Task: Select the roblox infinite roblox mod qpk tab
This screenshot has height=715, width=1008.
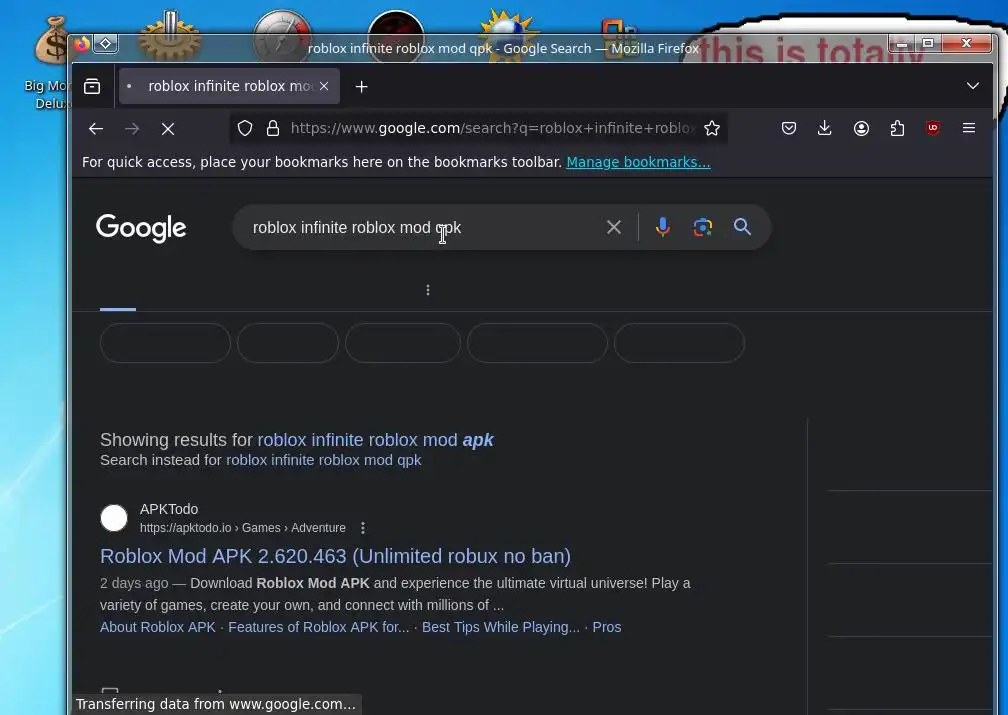Action: (229, 86)
